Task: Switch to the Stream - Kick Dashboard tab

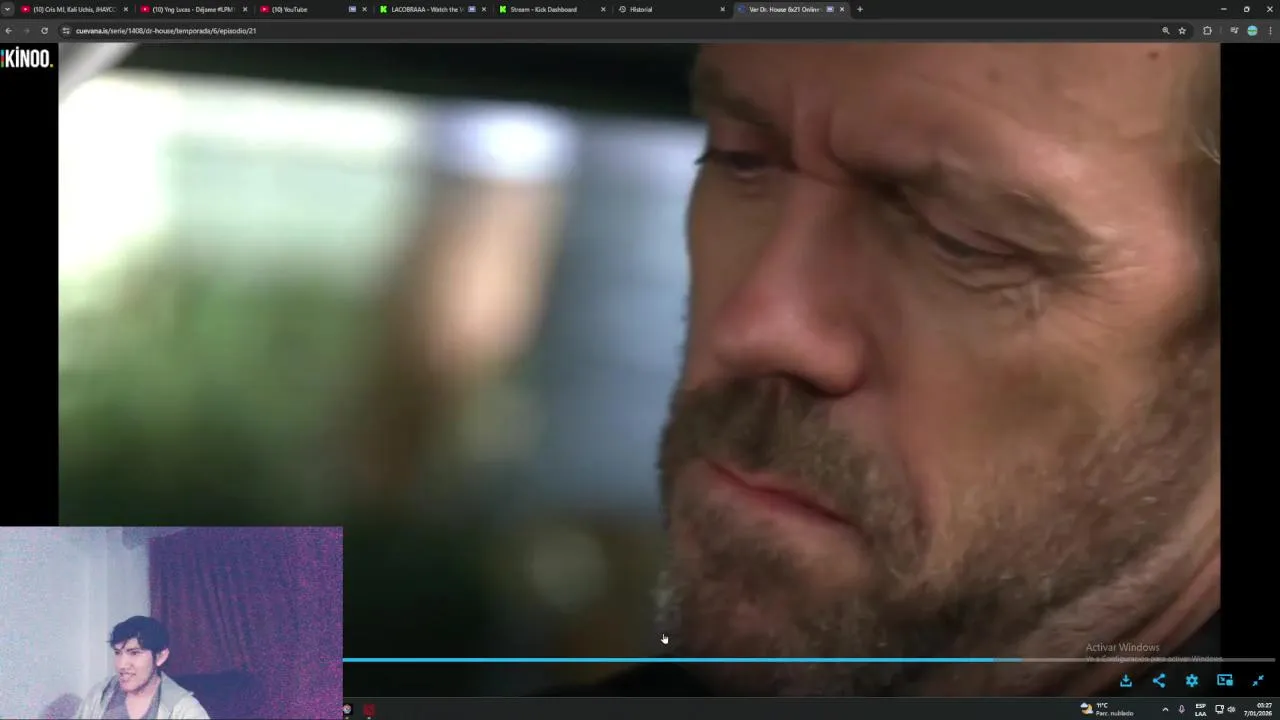Action: pos(553,9)
